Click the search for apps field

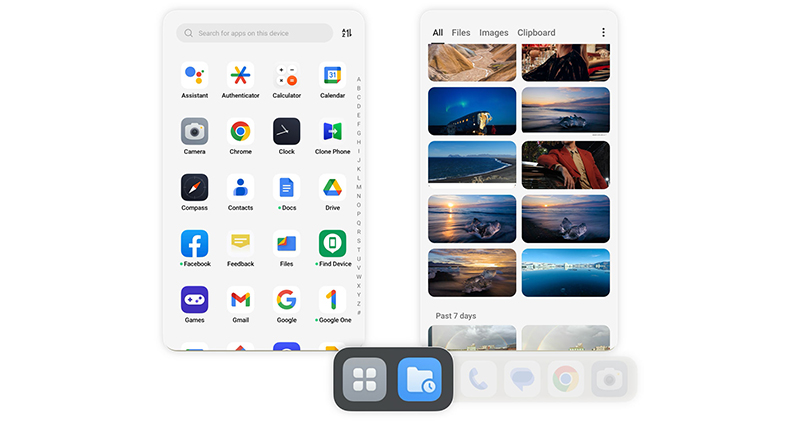click(x=255, y=33)
